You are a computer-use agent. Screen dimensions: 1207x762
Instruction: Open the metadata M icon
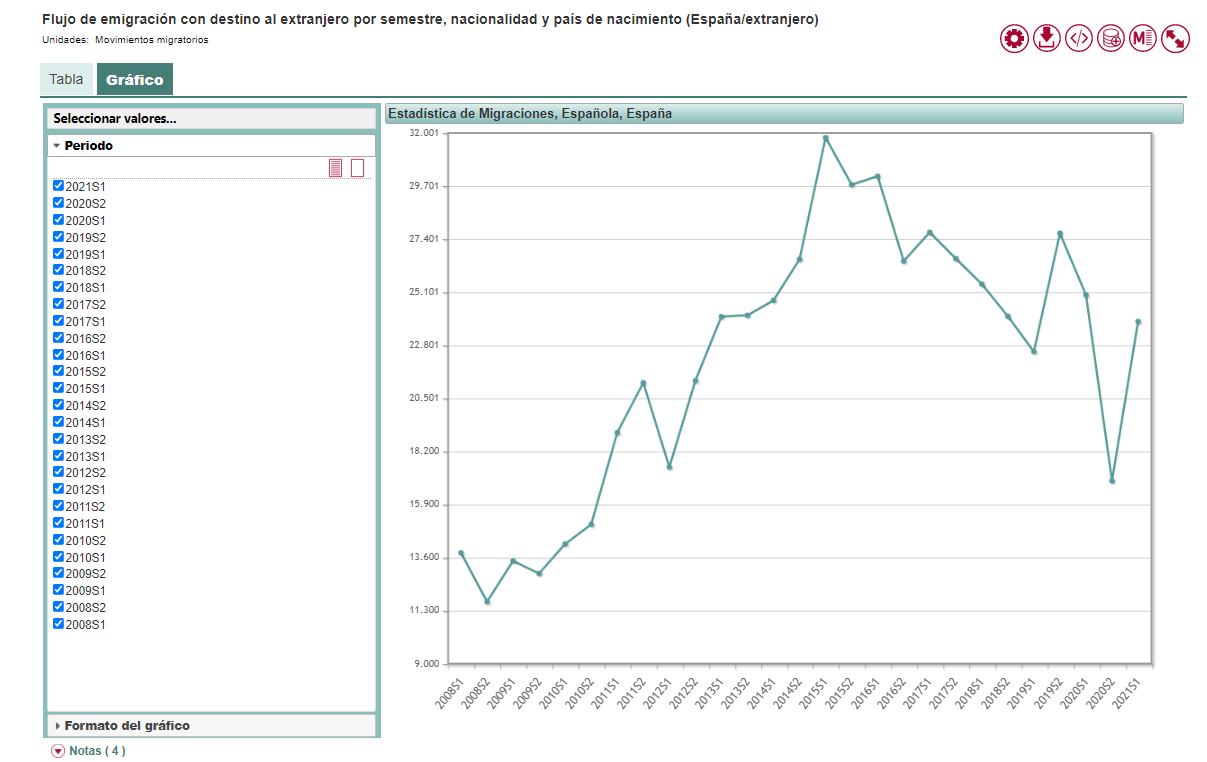coord(1143,39)
